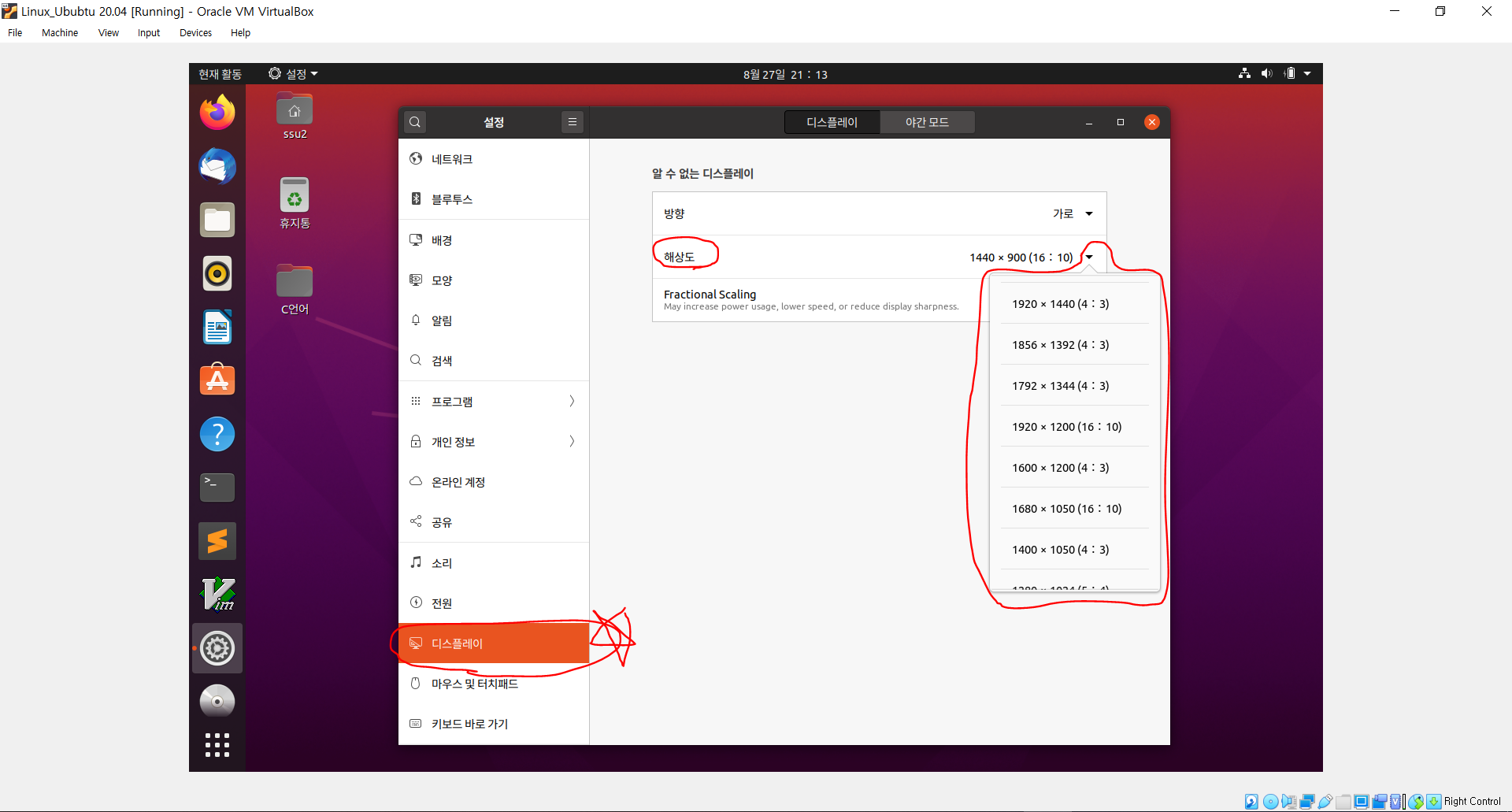Select resolution 1680 × 1050 (16:10)
Viewport: 1512px width, 812px height.
click(x=1074, y=509)
